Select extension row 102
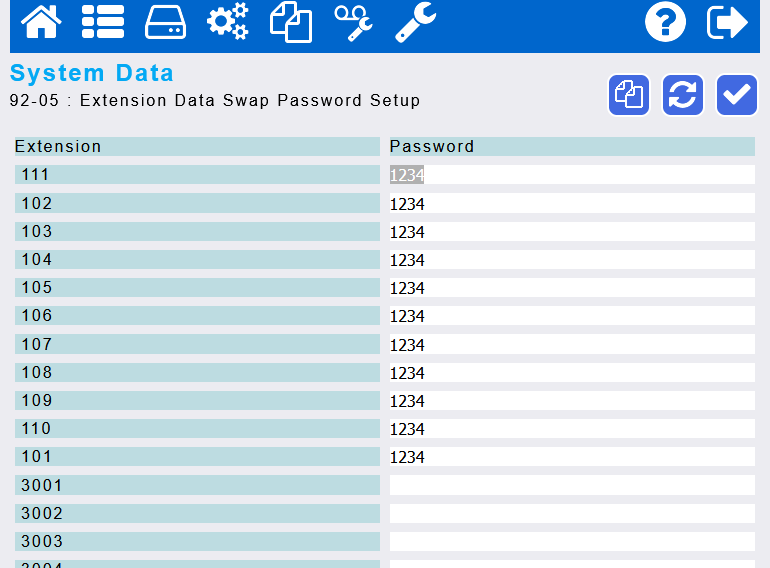Image resolution: width=770 pixels, height=568 pixels. (197, 203)
